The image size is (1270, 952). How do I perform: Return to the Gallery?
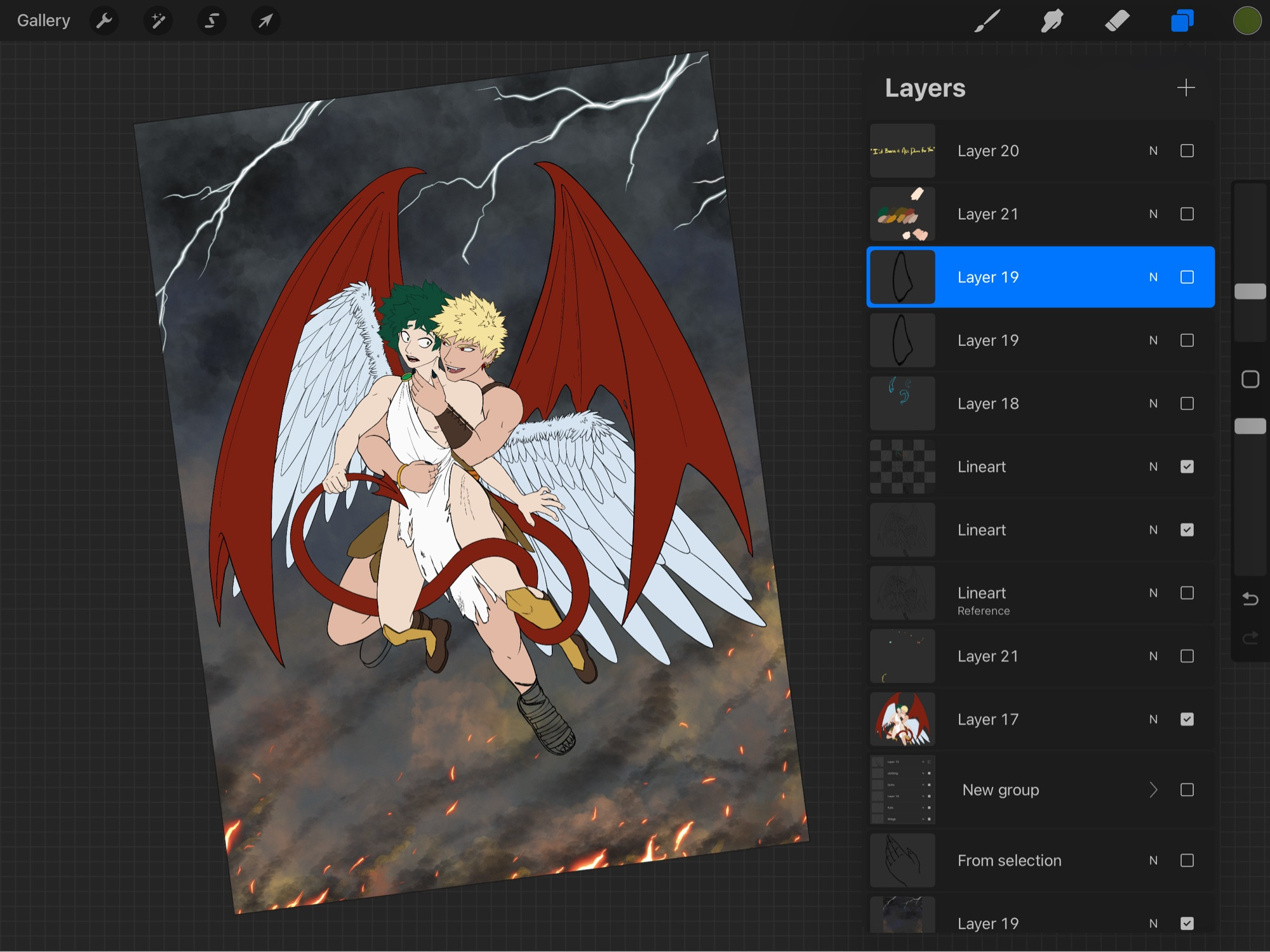(43, 21)
